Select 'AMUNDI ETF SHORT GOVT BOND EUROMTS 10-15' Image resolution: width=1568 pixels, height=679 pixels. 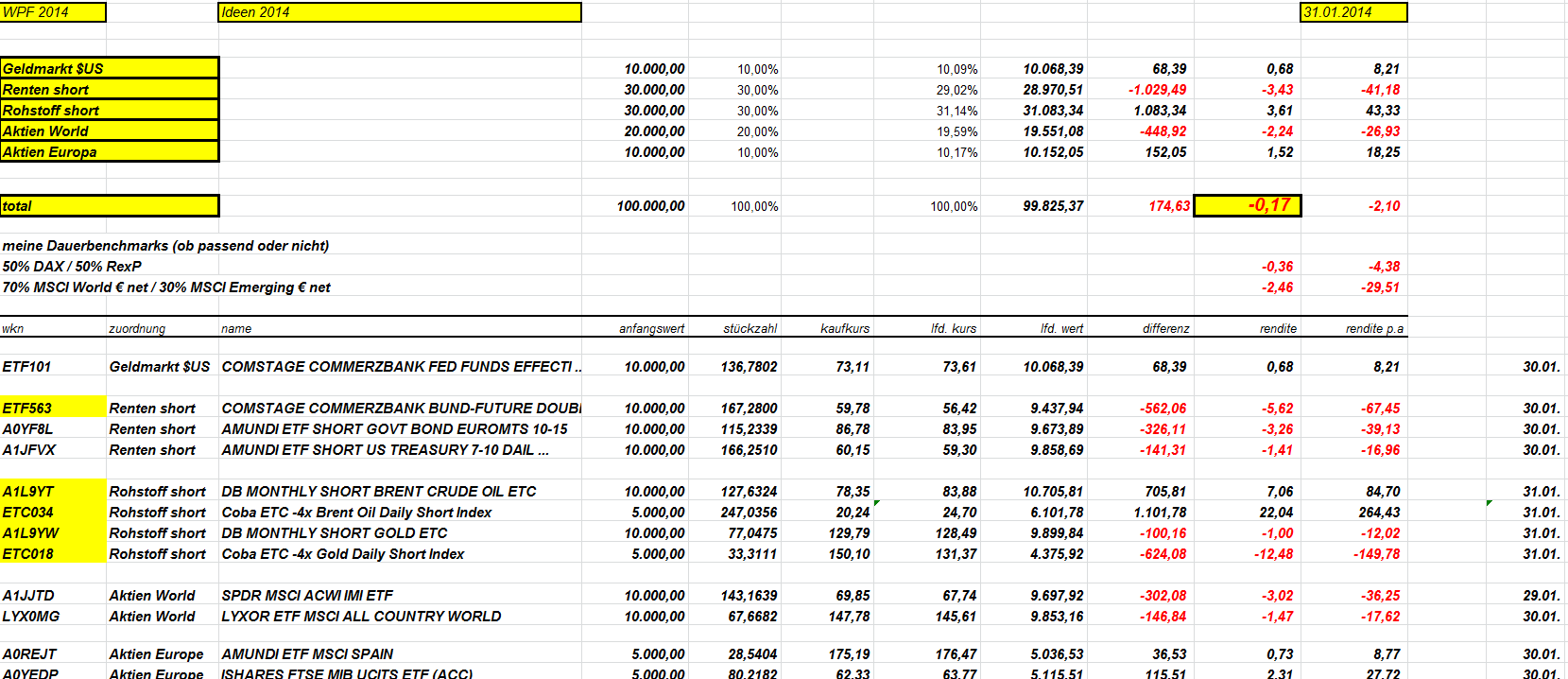tap(394, 429)
